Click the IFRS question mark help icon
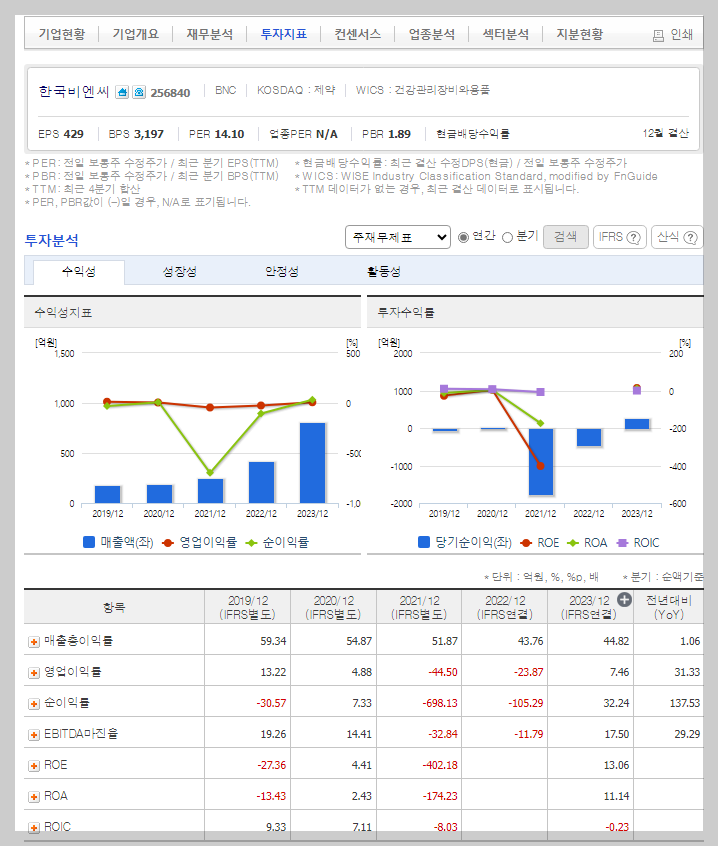Viewport: 718px width, 846px height. (634, 237)
